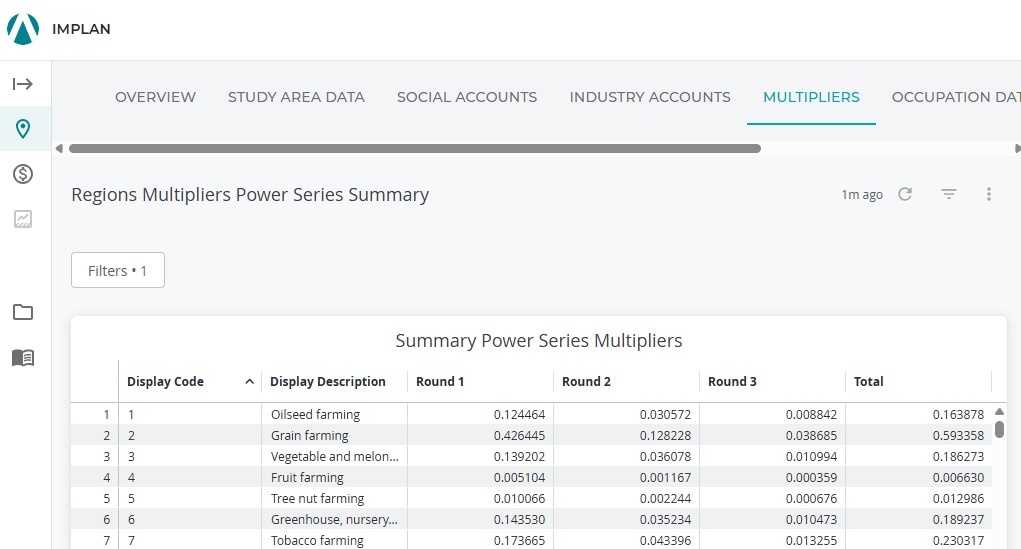Open the book documentation icon
The width and height of the screenshot is (1021, 549).
23,358
